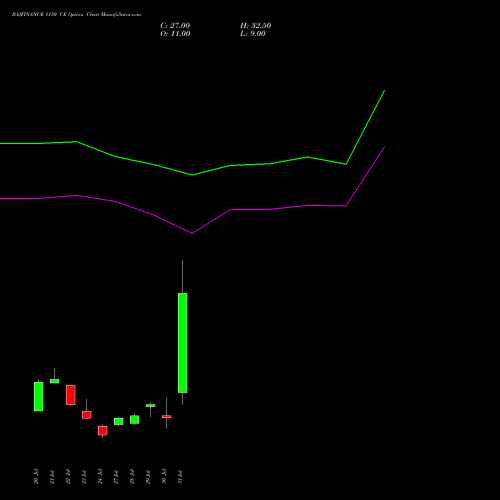Select the thin green candle for 29 Jul
Viewport: 500px width, 500px height.
[151, 405]
